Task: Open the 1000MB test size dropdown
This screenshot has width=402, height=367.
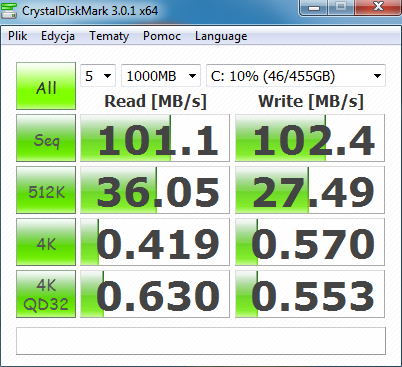Action: coord(161,76)
